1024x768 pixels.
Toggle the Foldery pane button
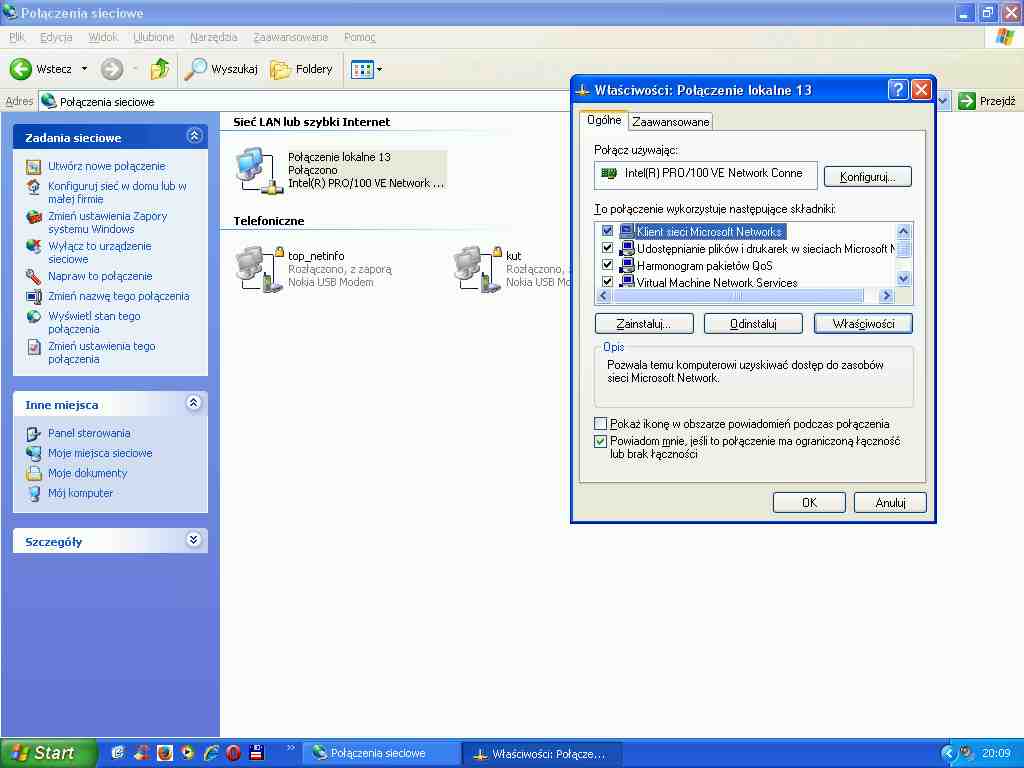301,69
